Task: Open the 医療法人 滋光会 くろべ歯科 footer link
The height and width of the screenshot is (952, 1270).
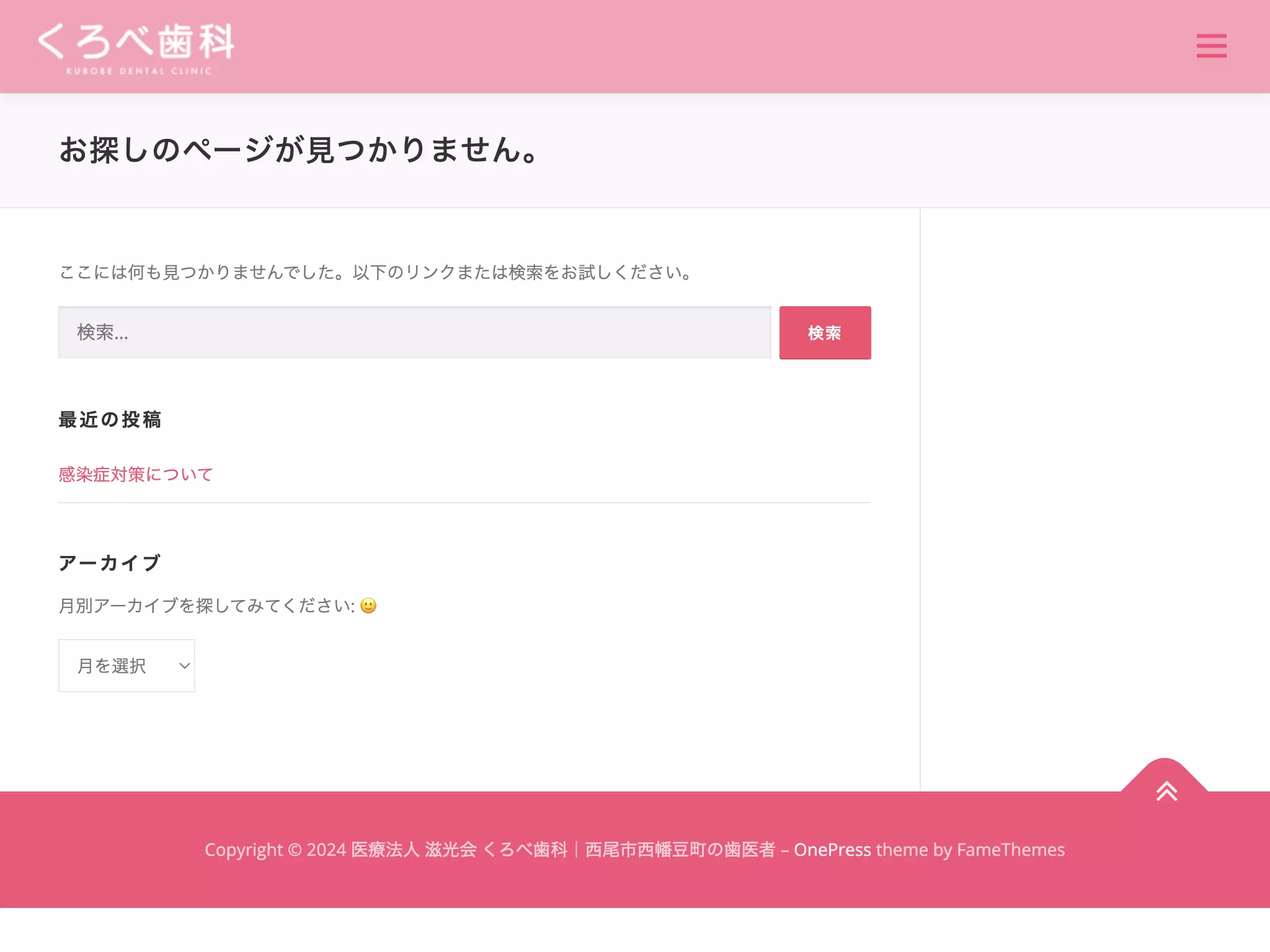Action: click(x=563, y=850)
